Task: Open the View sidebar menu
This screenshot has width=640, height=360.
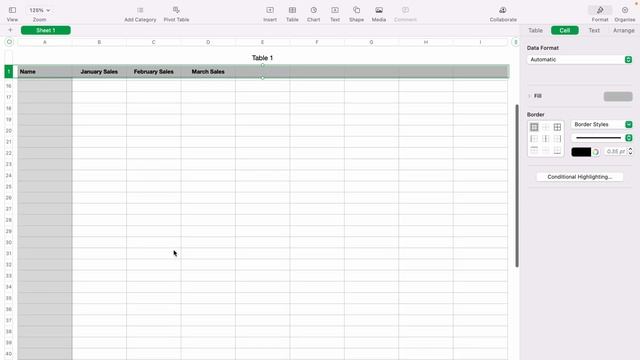Action: click(x=12, y=10)
